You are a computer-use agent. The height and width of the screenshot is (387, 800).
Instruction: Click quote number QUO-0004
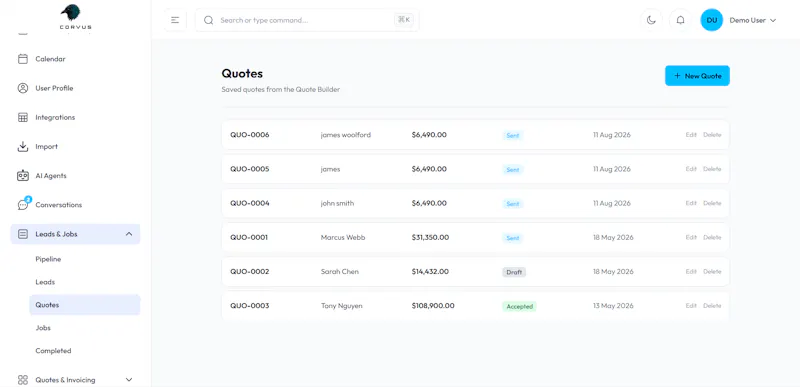click(249, 203)
